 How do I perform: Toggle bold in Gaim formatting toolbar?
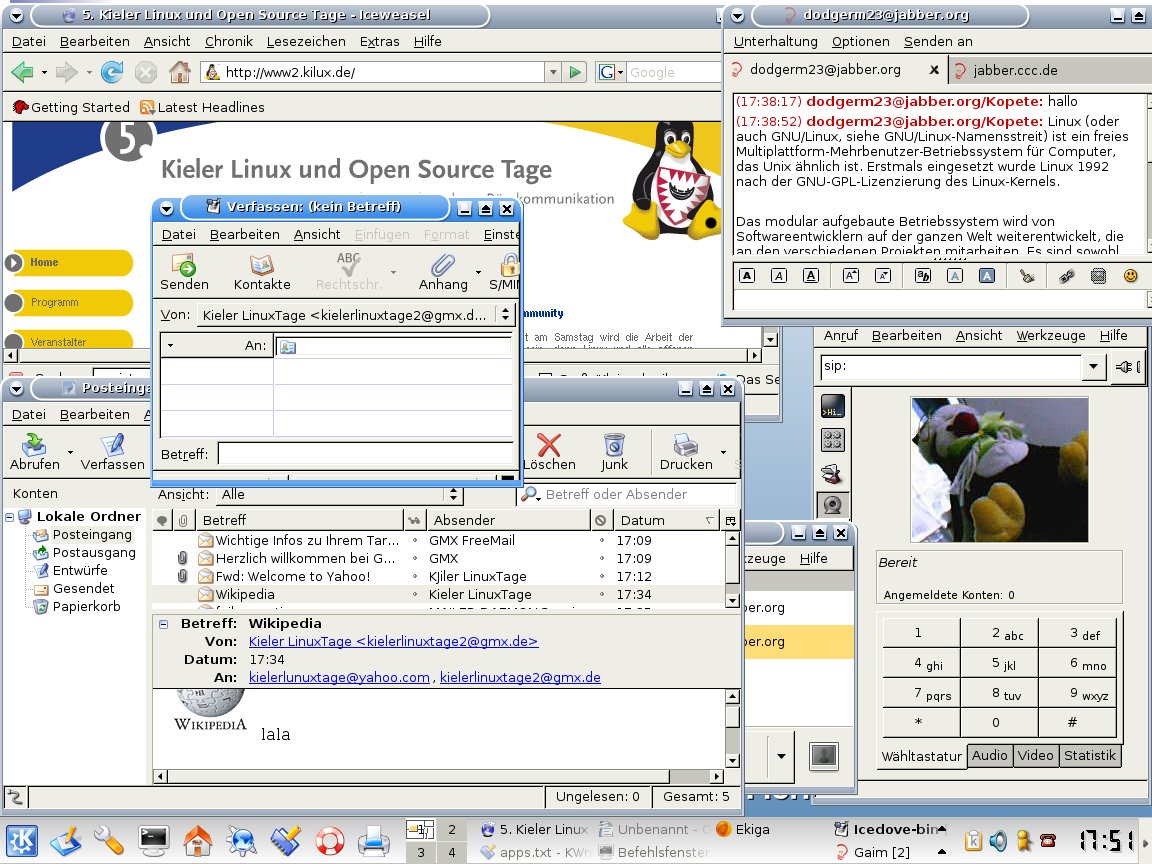746,276
